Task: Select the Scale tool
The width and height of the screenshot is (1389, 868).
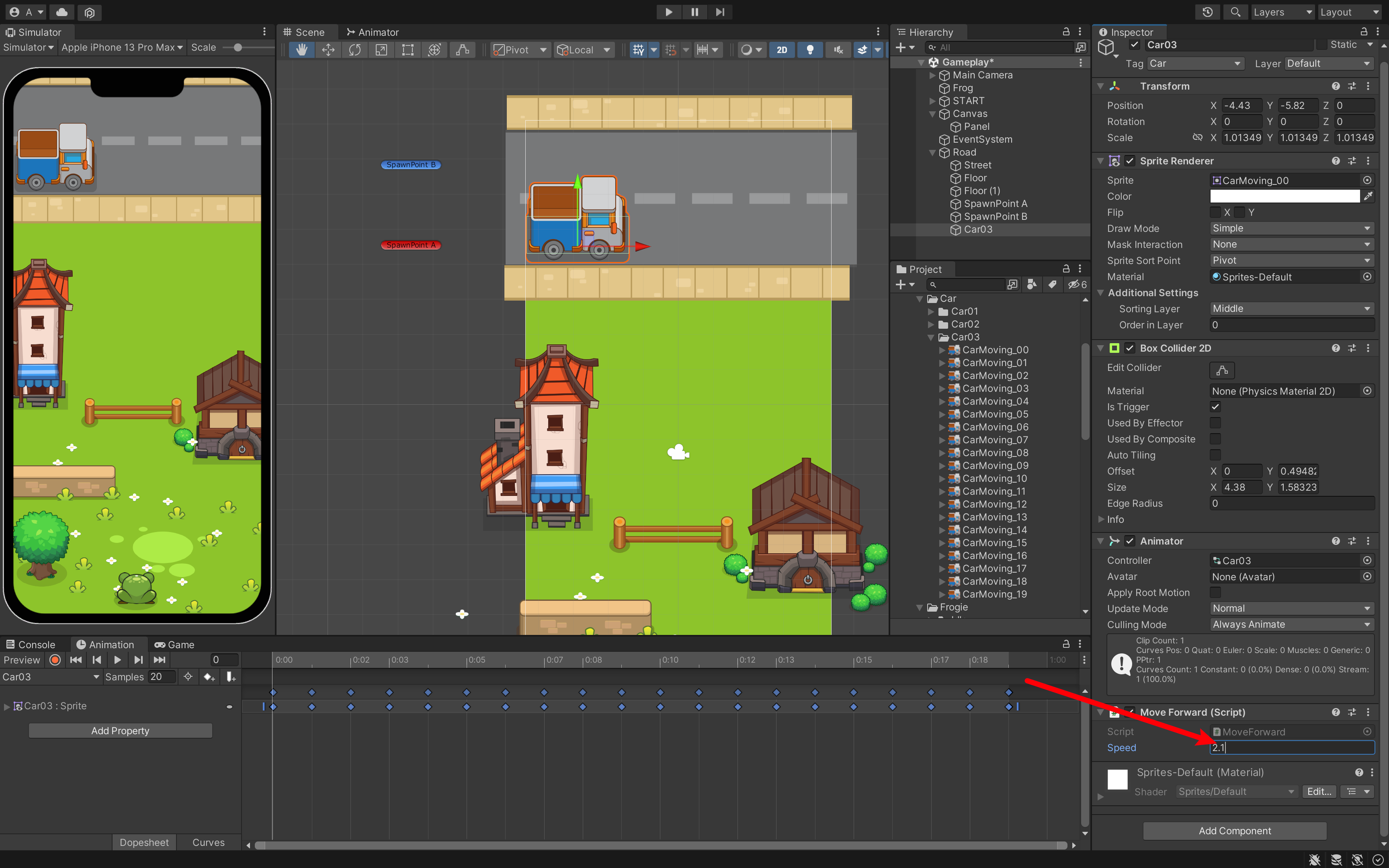Action: 381,50
